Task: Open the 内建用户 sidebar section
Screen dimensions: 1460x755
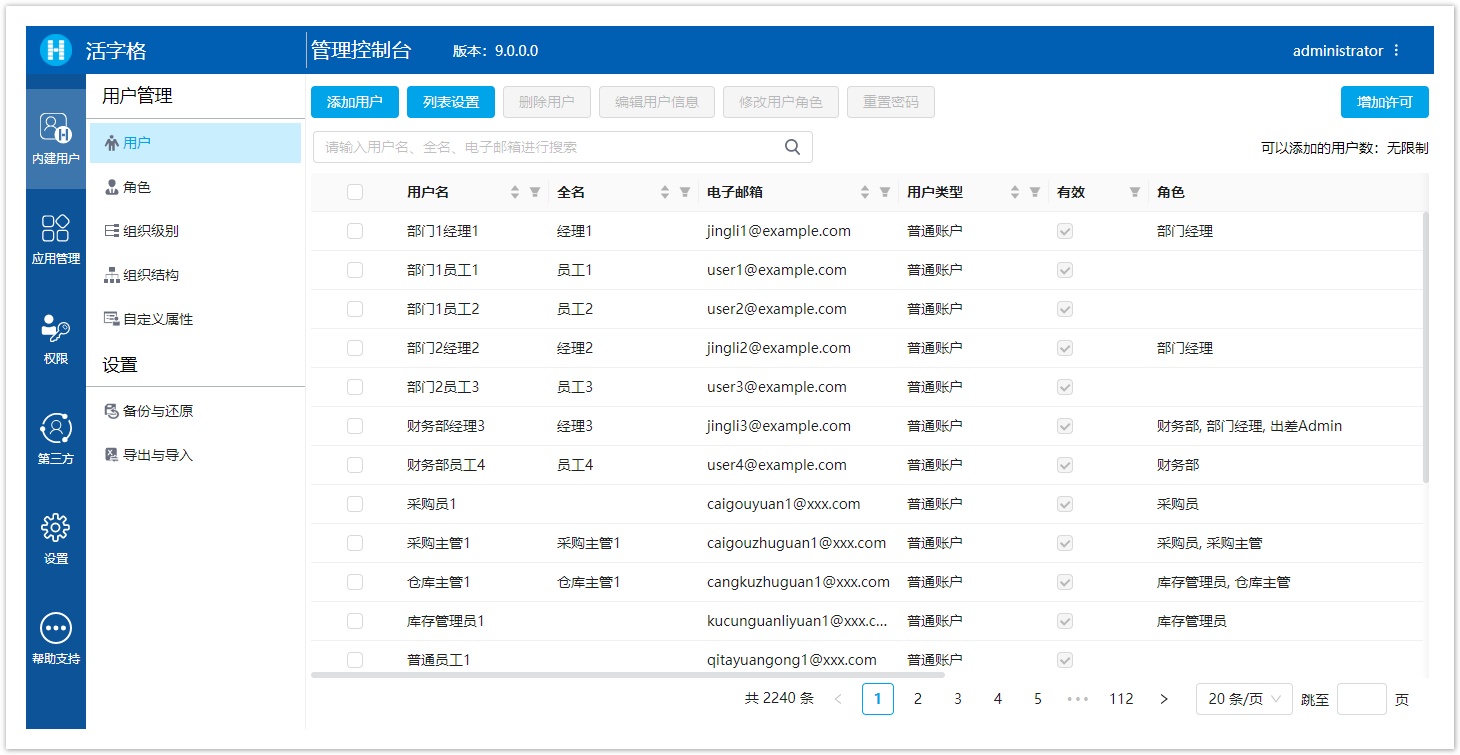Action: click(x=56, y=139)
